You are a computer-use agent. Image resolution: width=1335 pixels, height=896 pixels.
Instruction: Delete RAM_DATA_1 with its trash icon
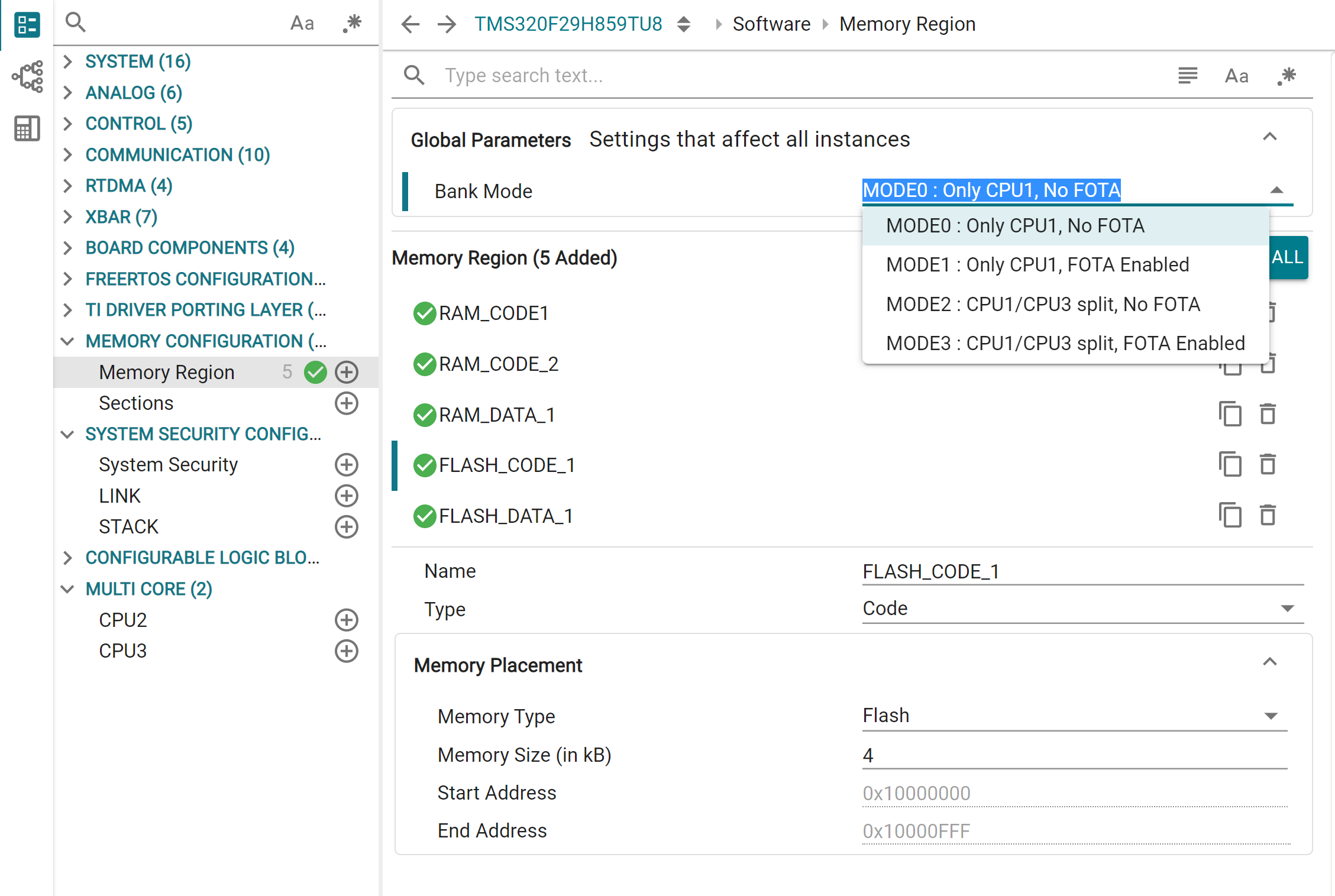pos(1268,414)
